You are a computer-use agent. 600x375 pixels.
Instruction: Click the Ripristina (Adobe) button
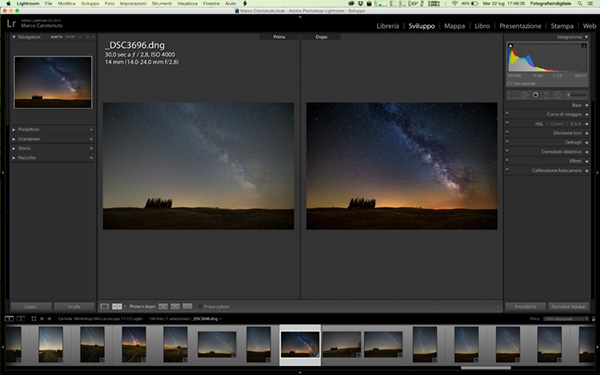click(x=569, y=307)
